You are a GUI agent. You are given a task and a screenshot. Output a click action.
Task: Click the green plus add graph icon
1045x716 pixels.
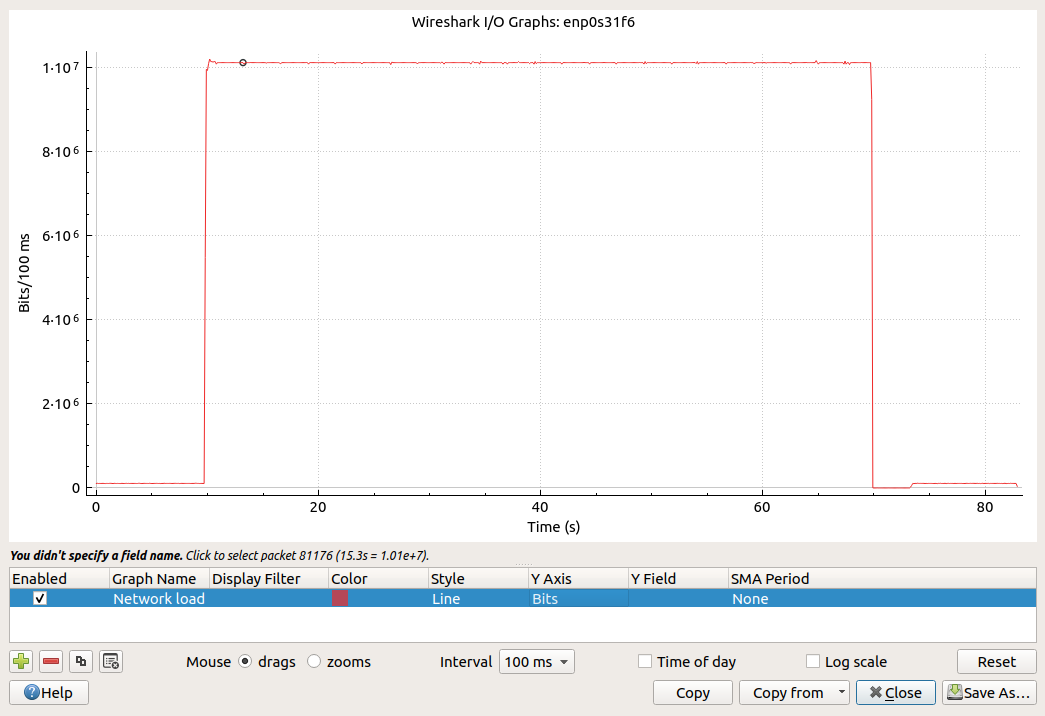click(x=21, y=661)
